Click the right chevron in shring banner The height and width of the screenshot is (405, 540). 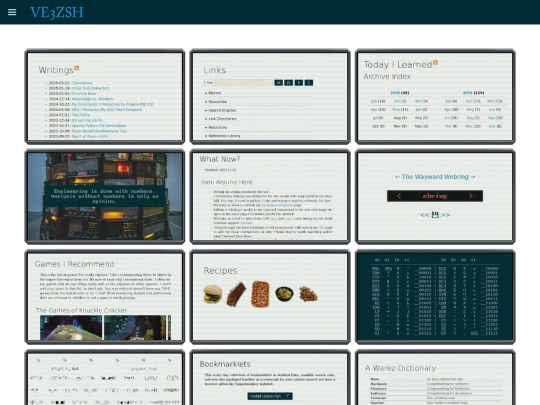click(471, 196)
